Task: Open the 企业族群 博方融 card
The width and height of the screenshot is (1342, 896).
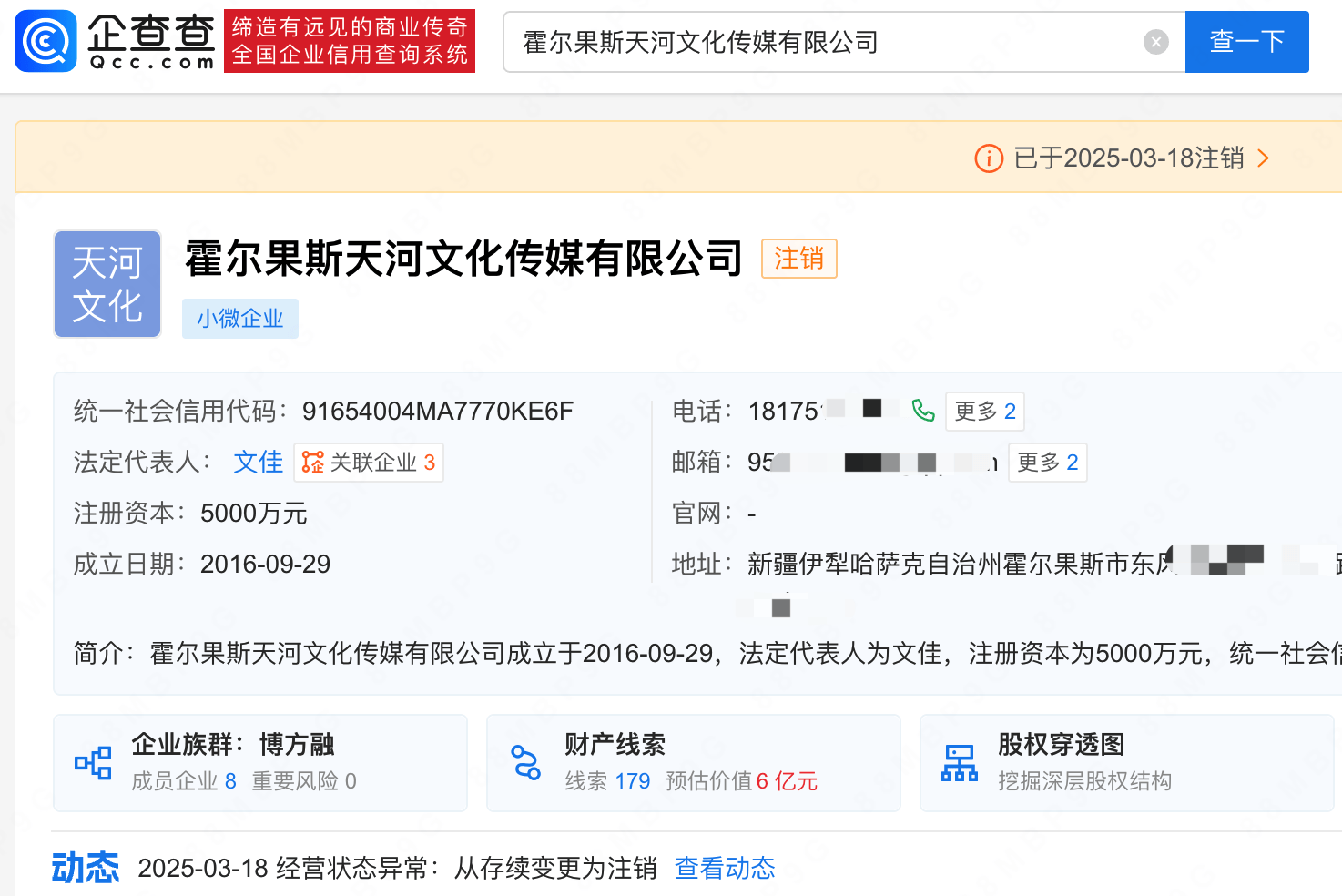Action: pos(260,763)
